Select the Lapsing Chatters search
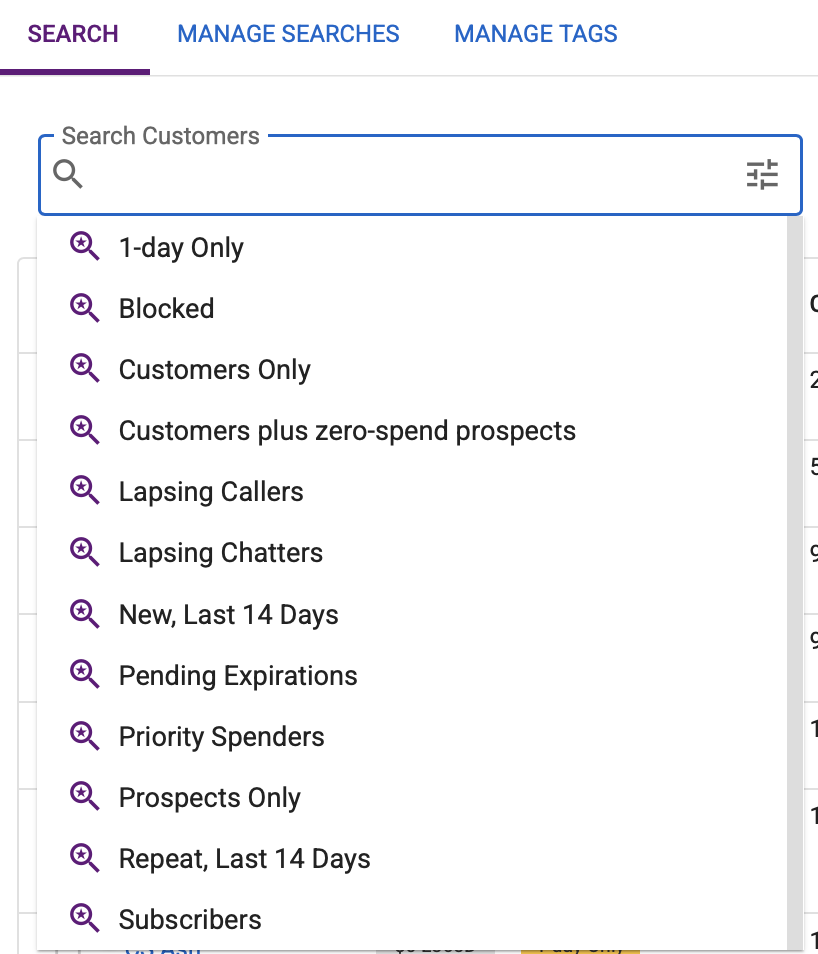818x954 pixels. 412,553
